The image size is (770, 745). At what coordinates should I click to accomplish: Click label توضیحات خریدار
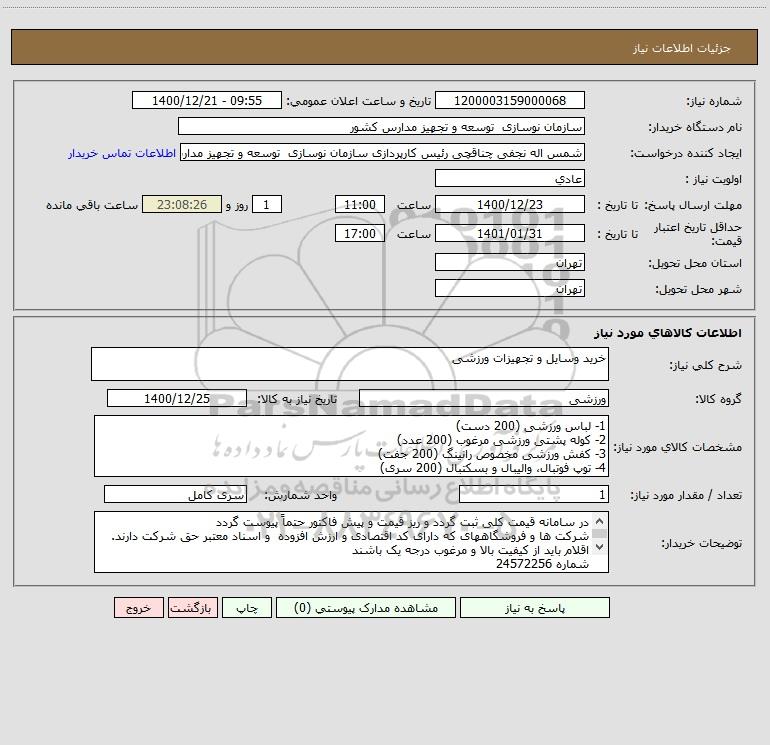[x=701, y=543]
